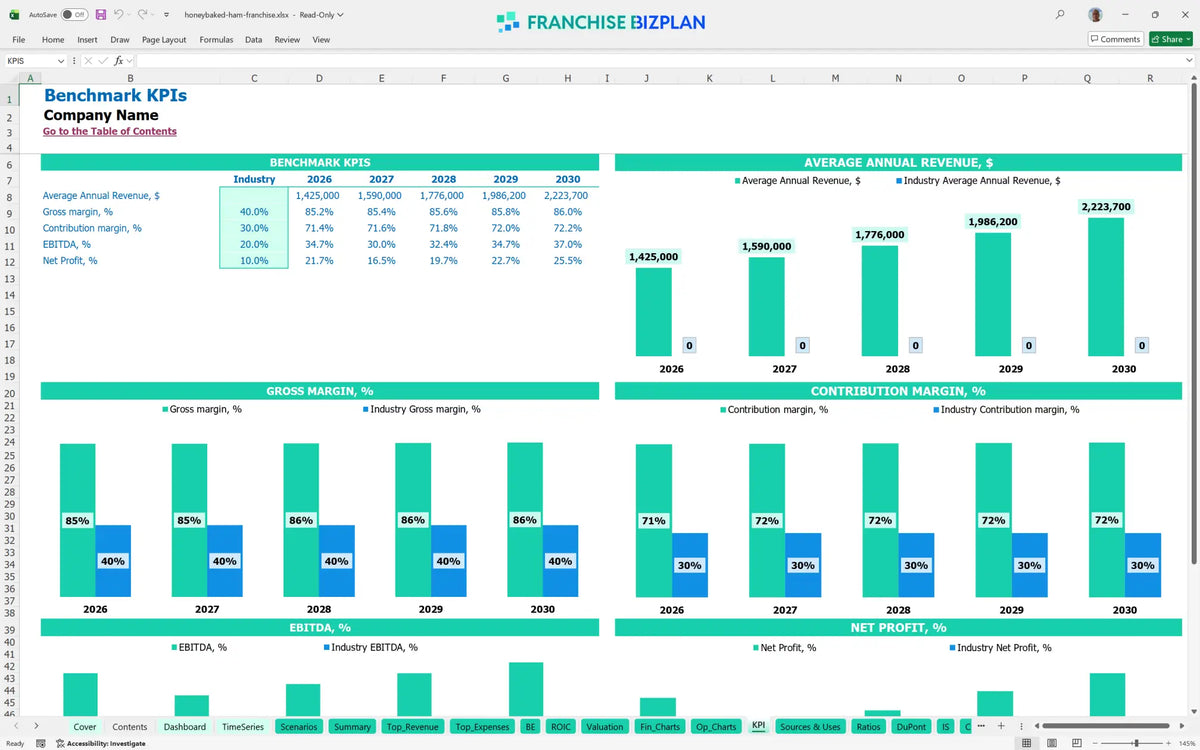Open the Undo history dropdown arrow

[130, 15]
